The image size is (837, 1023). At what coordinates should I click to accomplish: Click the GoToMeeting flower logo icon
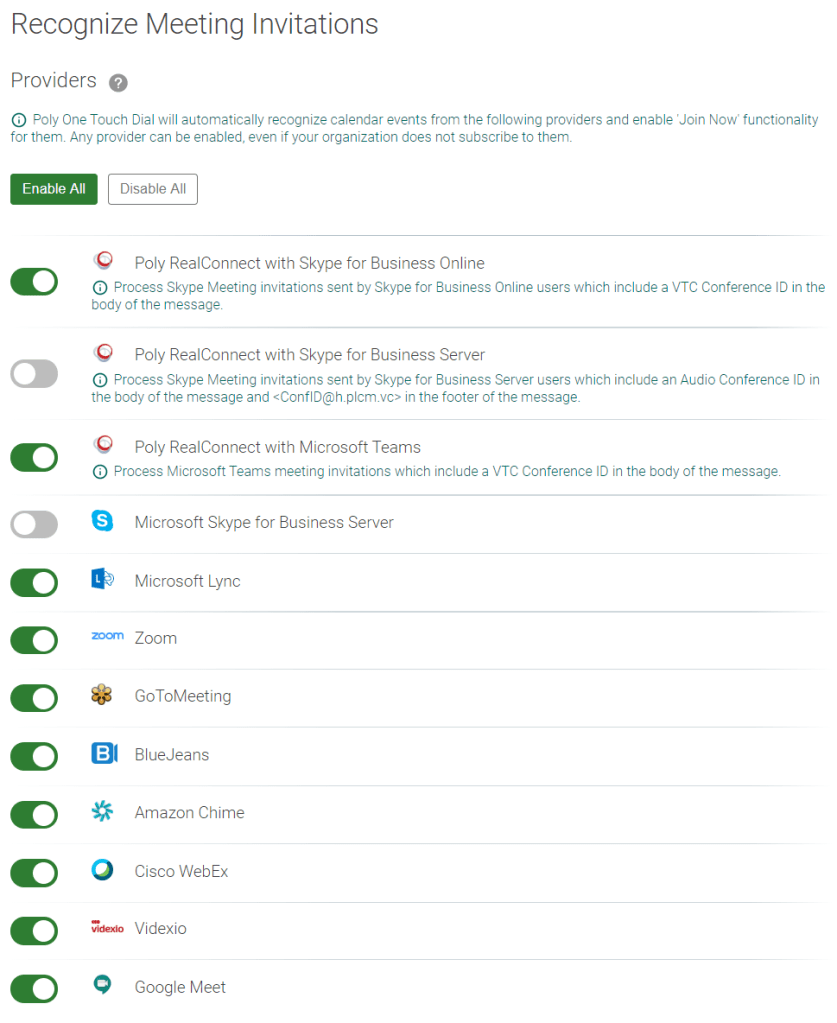tap(102, 695)
